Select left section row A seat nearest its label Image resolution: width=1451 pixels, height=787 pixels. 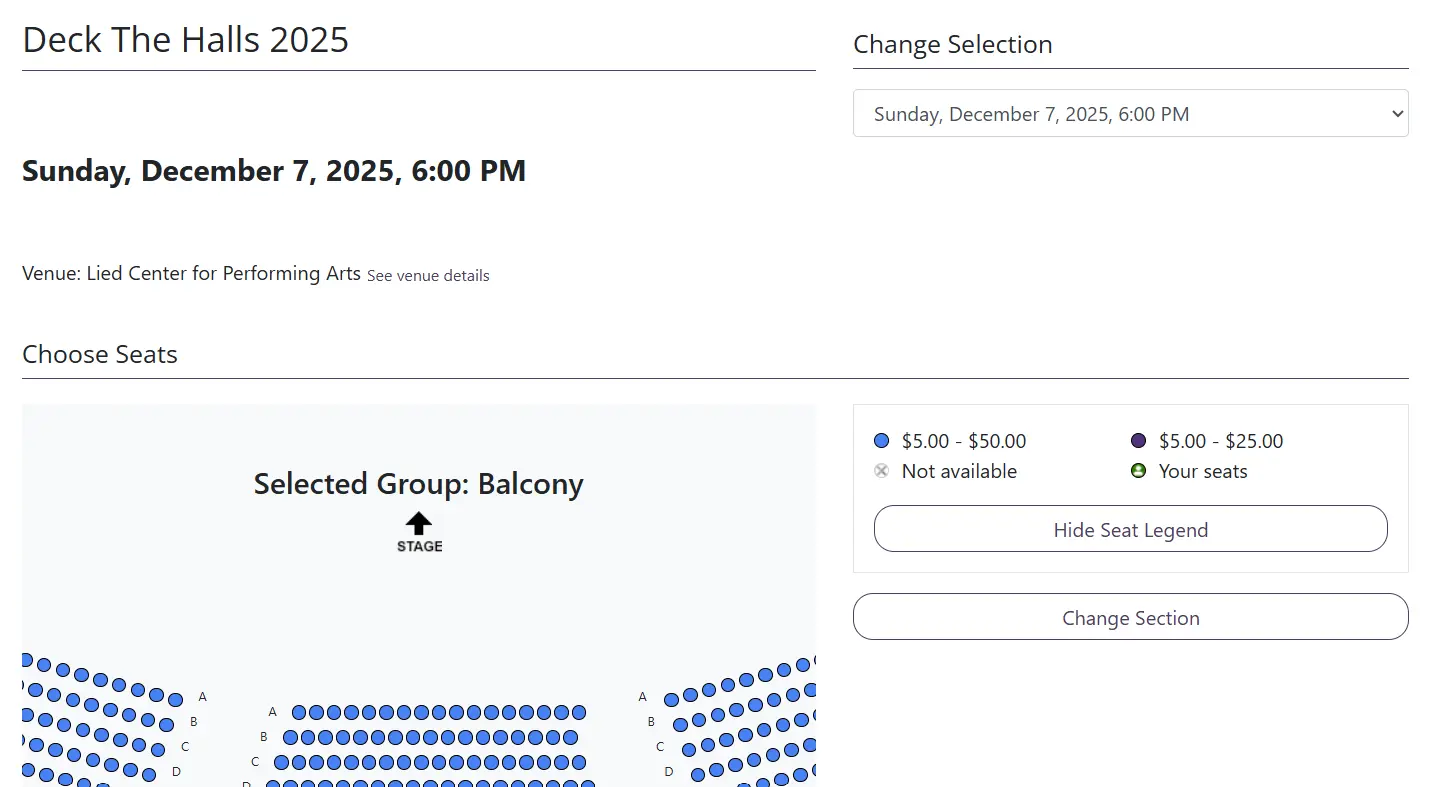(x=176, y=699)
